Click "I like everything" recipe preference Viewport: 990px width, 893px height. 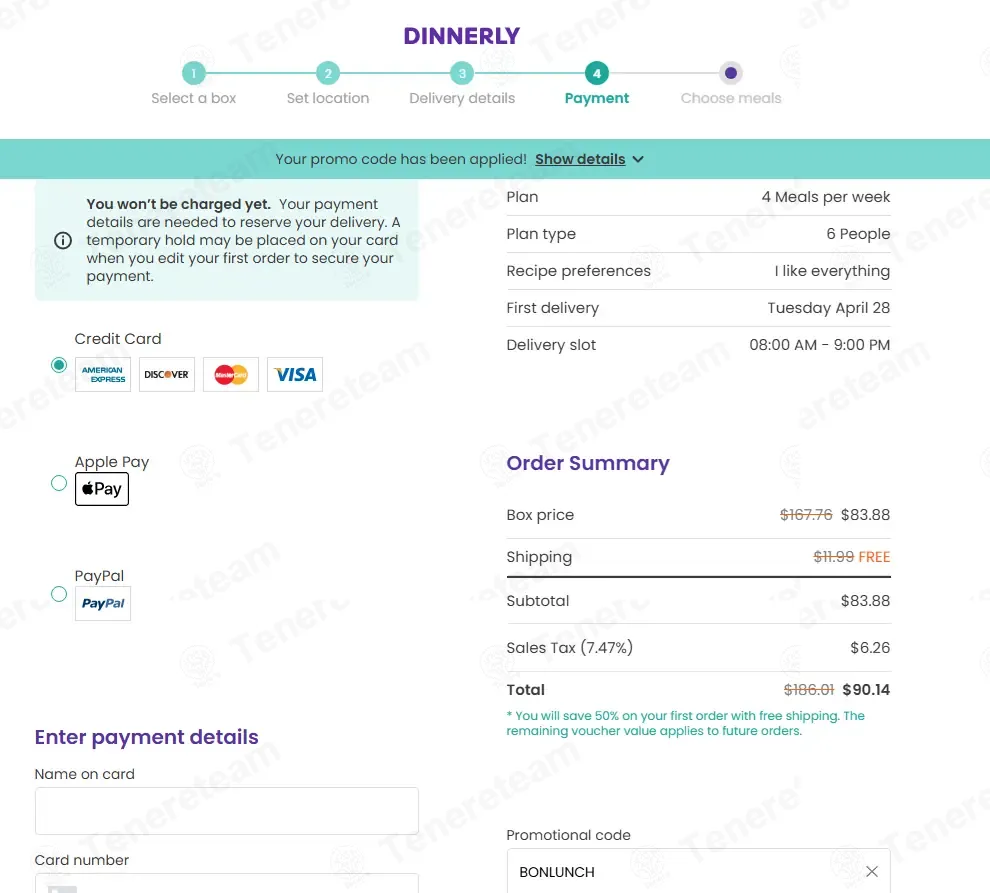832,271
